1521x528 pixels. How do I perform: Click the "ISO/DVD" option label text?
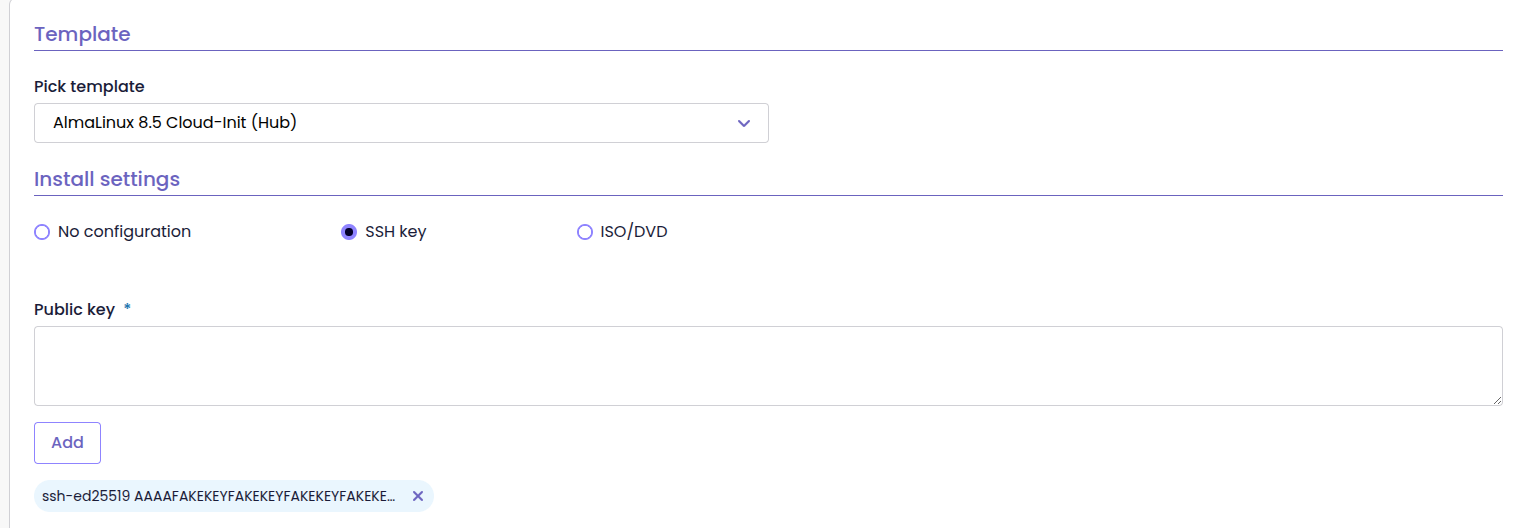(634, 232)
